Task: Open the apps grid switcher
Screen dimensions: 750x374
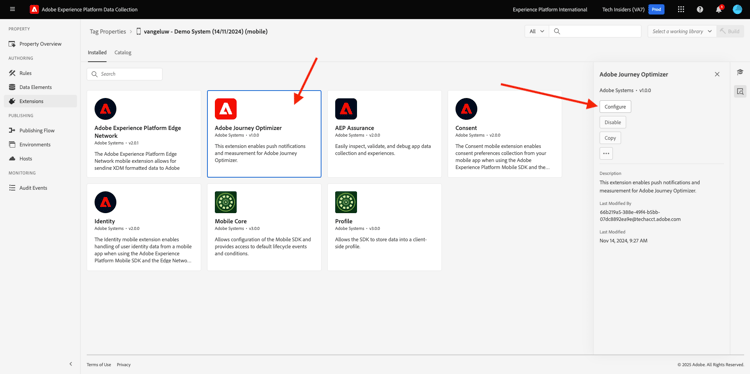Action: 681,9
